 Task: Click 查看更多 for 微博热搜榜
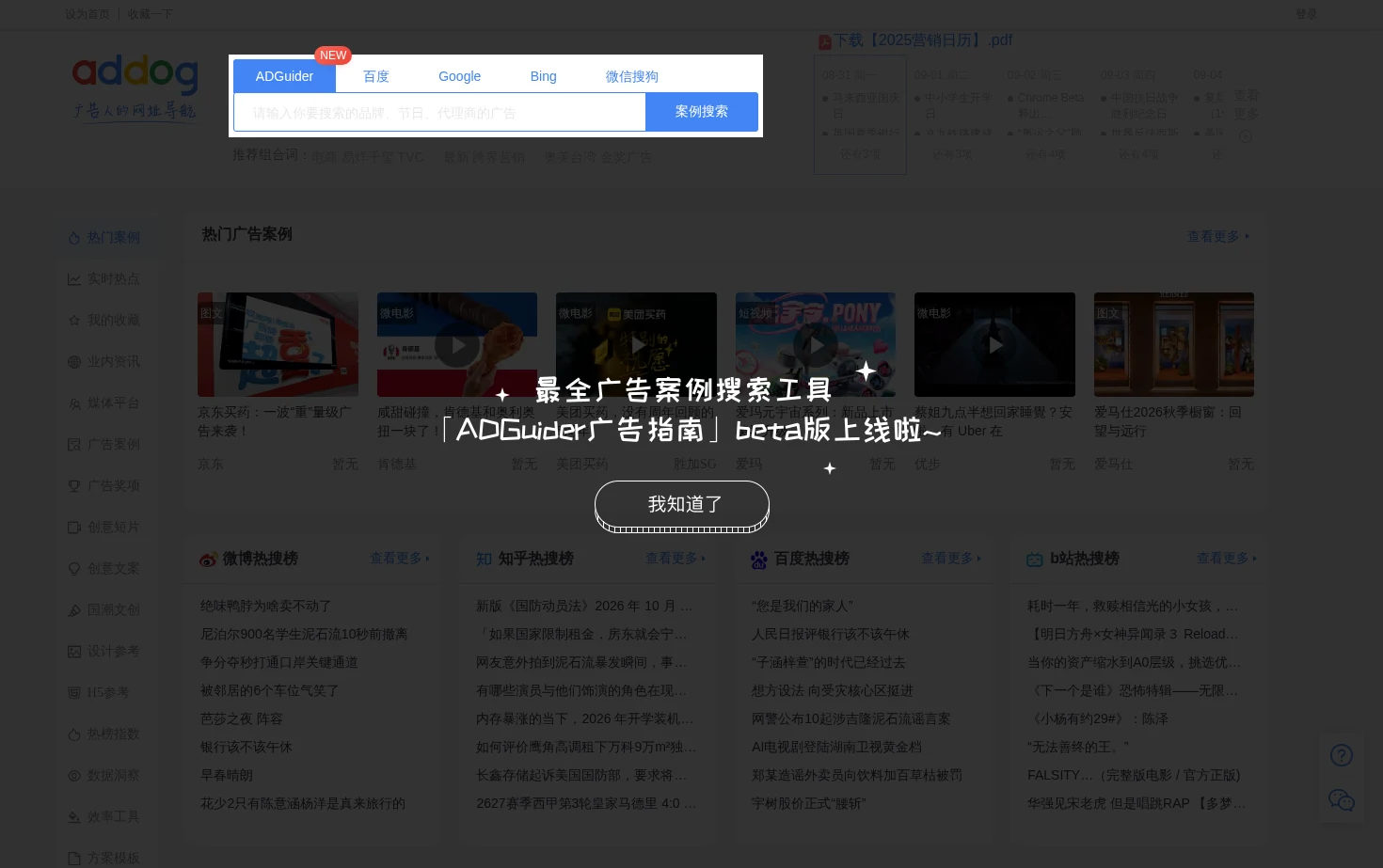coord(400,559)
